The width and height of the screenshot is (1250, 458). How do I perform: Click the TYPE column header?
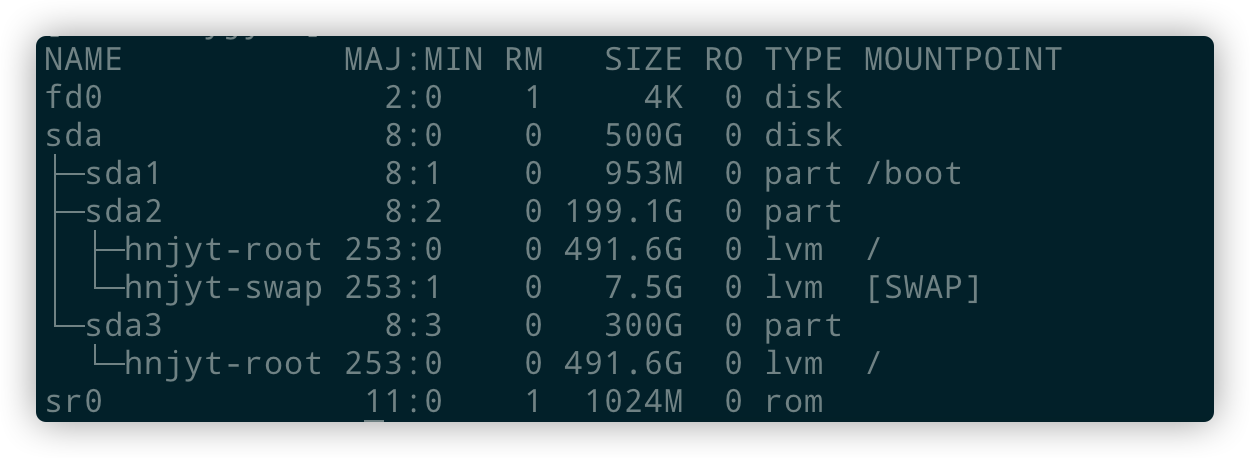coord(803,60)
